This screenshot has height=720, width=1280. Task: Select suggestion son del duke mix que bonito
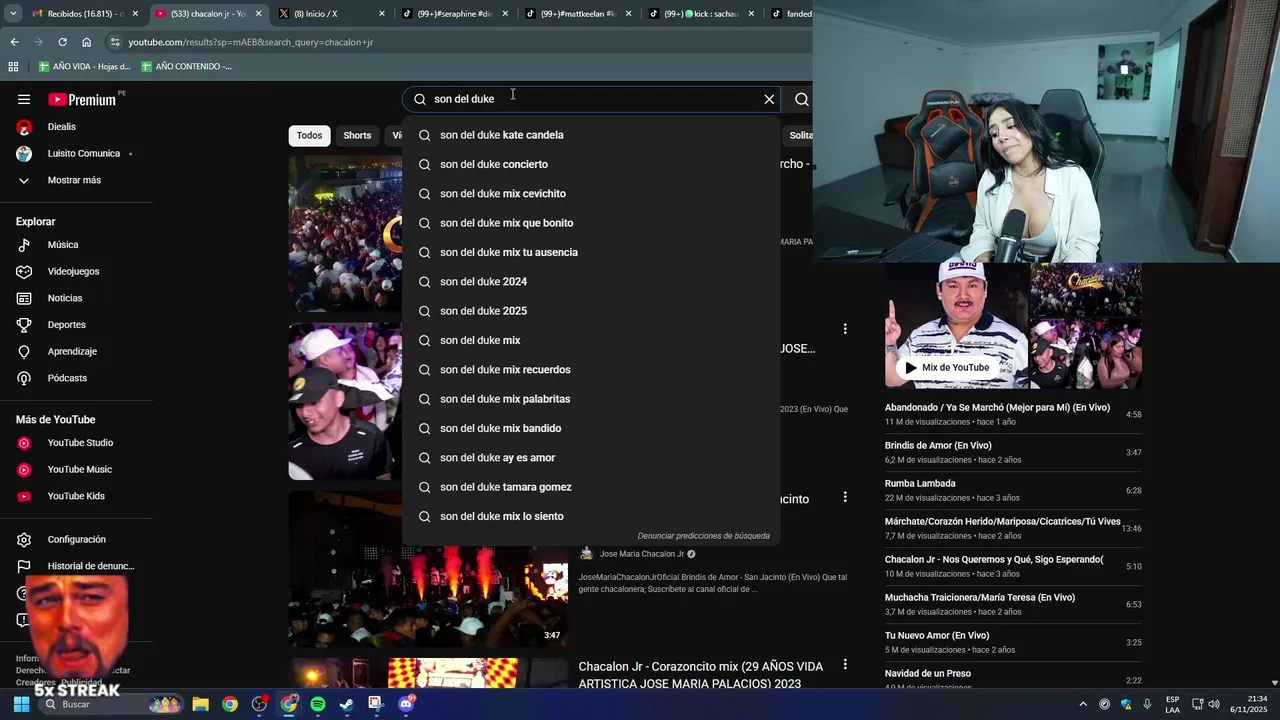pyautogui.click(x=590, y=223)
